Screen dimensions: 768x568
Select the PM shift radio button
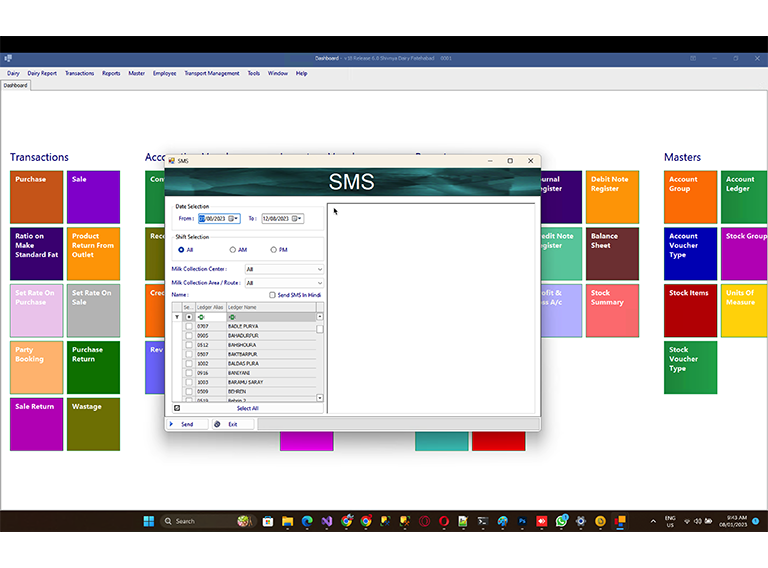(273, 250)
